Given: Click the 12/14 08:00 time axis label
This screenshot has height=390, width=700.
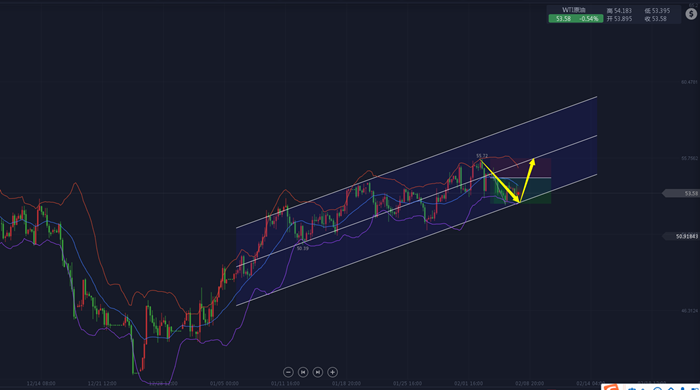Looking at the screenshot, I should 41,383.
